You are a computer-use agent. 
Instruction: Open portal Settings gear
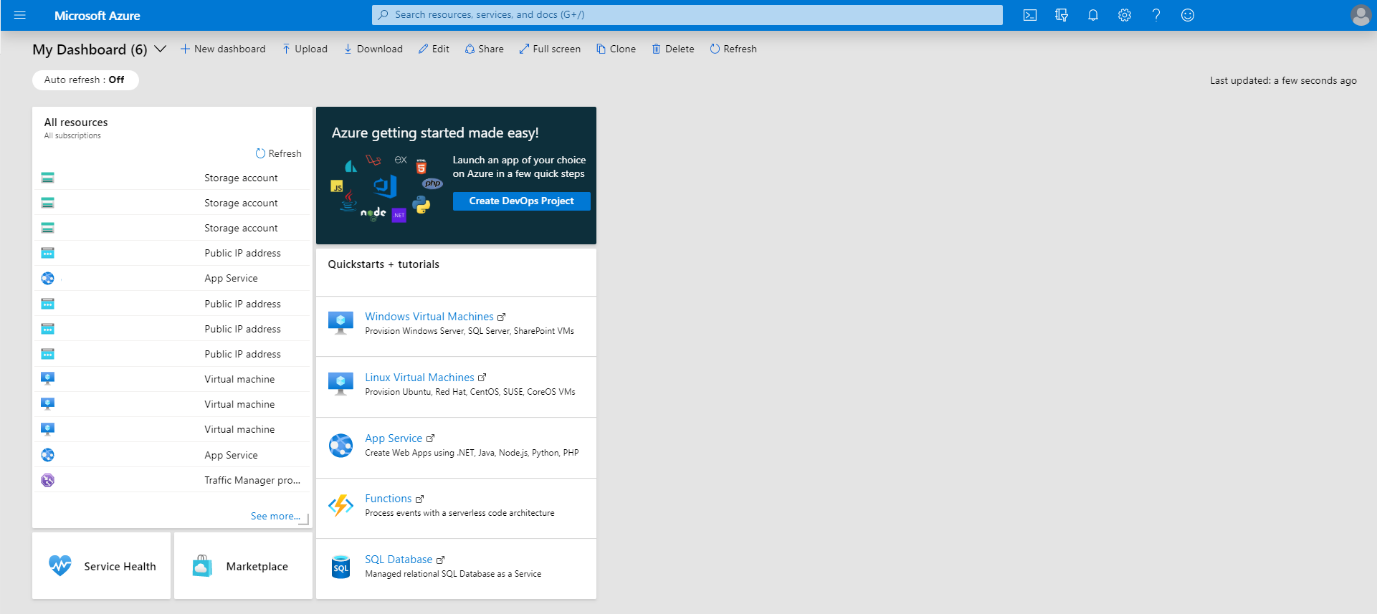1125,15
